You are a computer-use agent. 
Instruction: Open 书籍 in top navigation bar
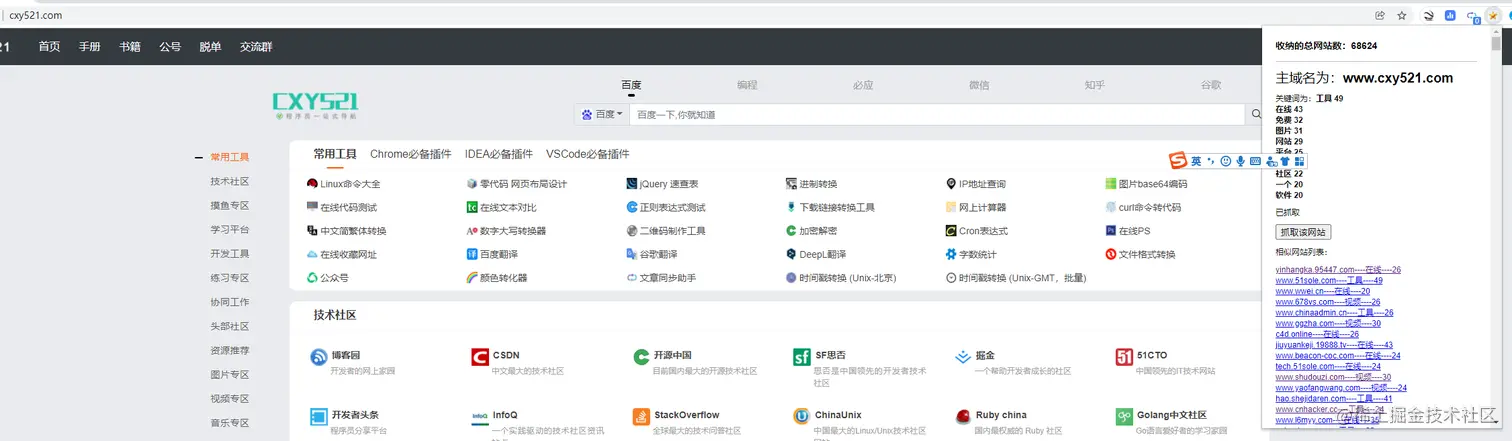pos(130,47)
